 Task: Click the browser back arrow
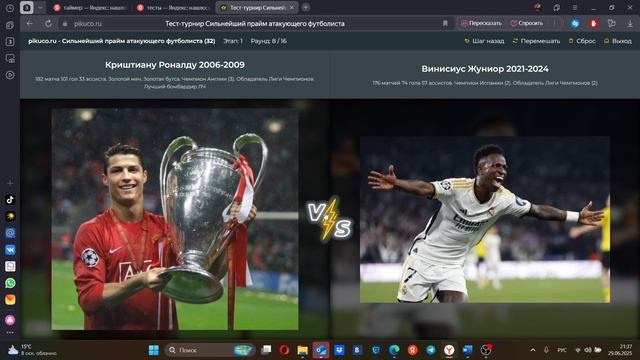29,24
